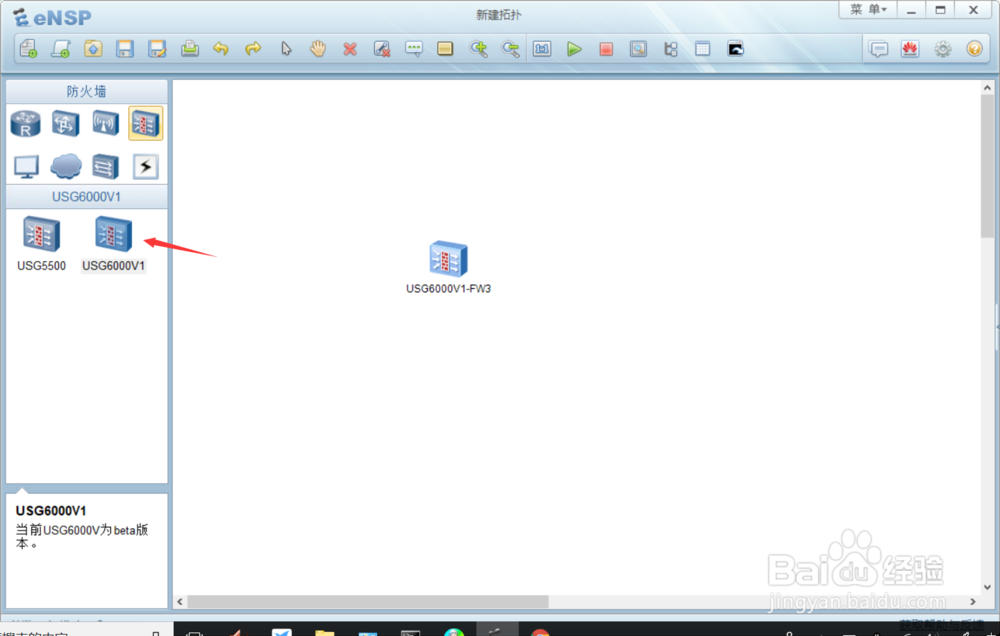Click the 当前USG6000V为beta版本 description text
This screenshot has height=636, width=1000.
point(82,536)
